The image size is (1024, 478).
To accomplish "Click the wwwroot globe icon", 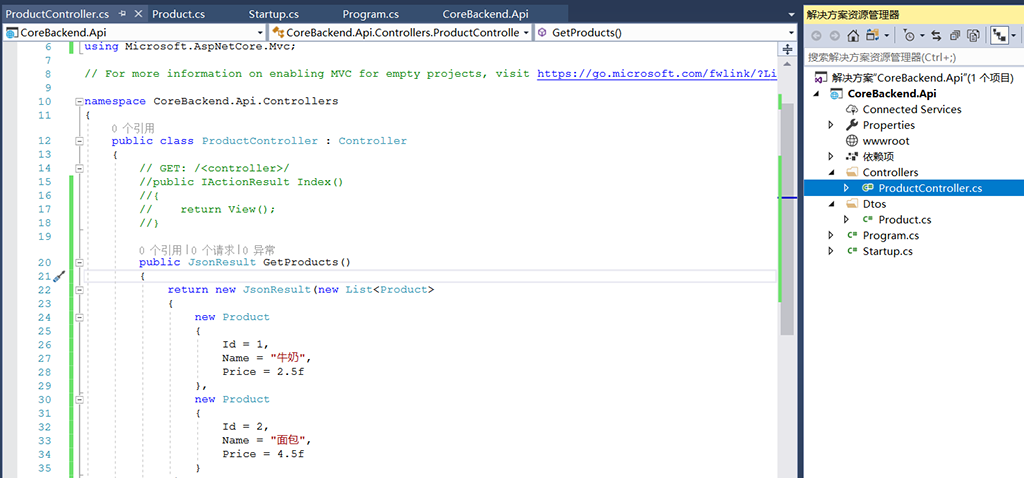I will (x=852, y=140).
